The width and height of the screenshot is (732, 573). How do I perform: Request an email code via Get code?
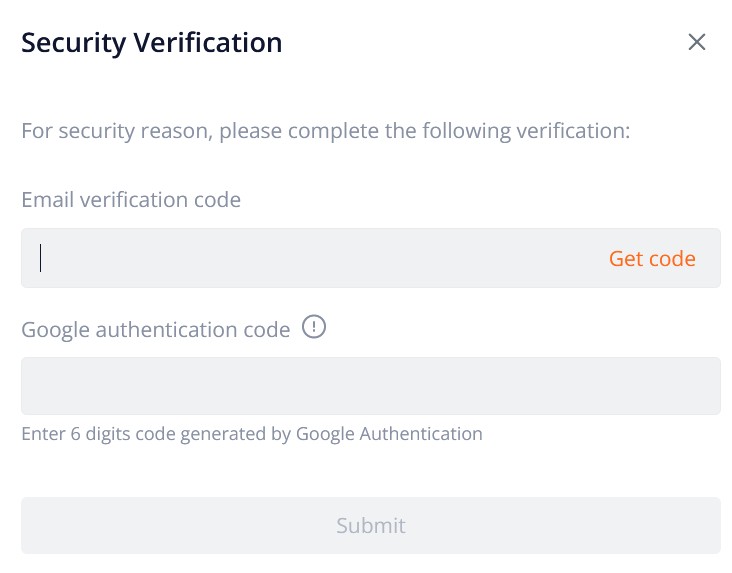tap(652, 258)
